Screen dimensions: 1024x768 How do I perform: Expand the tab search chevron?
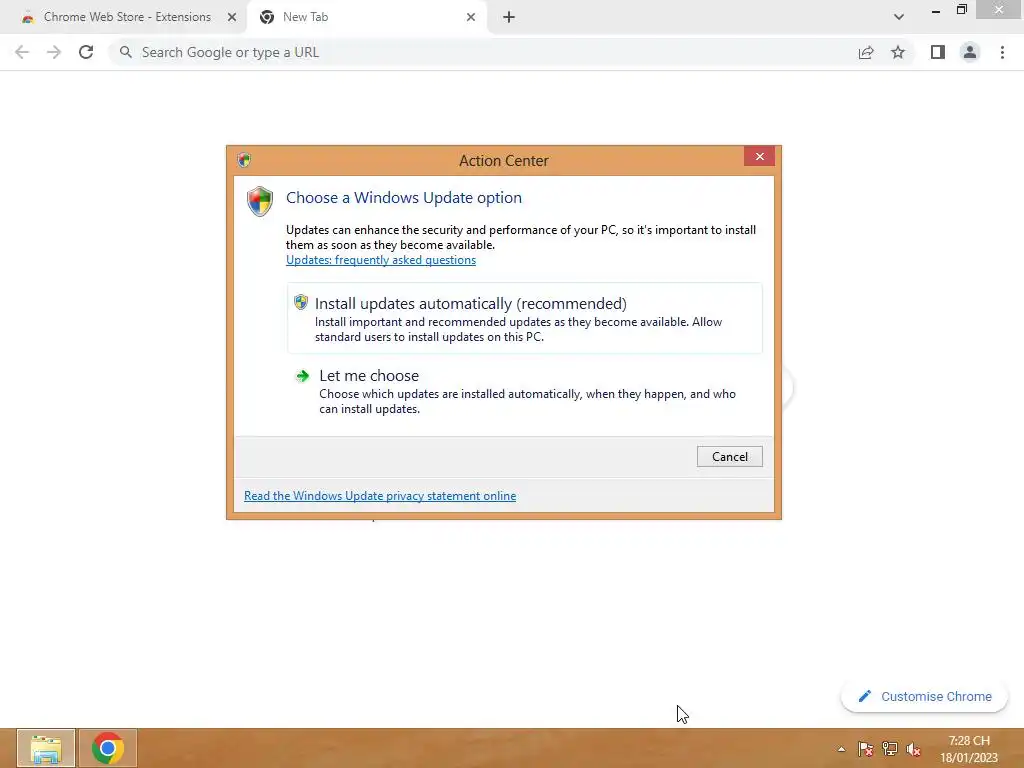pos(899,17)
